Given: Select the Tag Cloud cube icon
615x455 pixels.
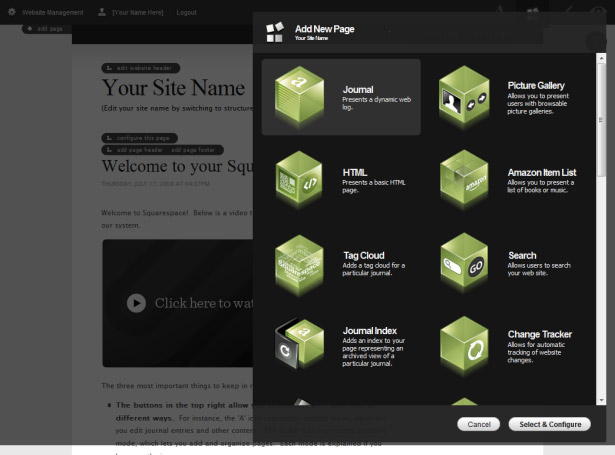Looking at the screenshot, I should click(300, 262).
